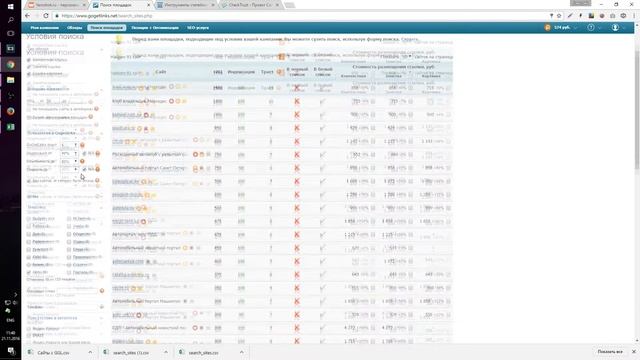Switch to the CheckTrust browser tab
Viewport: 640px width, 360px height.
coord(250,5)
